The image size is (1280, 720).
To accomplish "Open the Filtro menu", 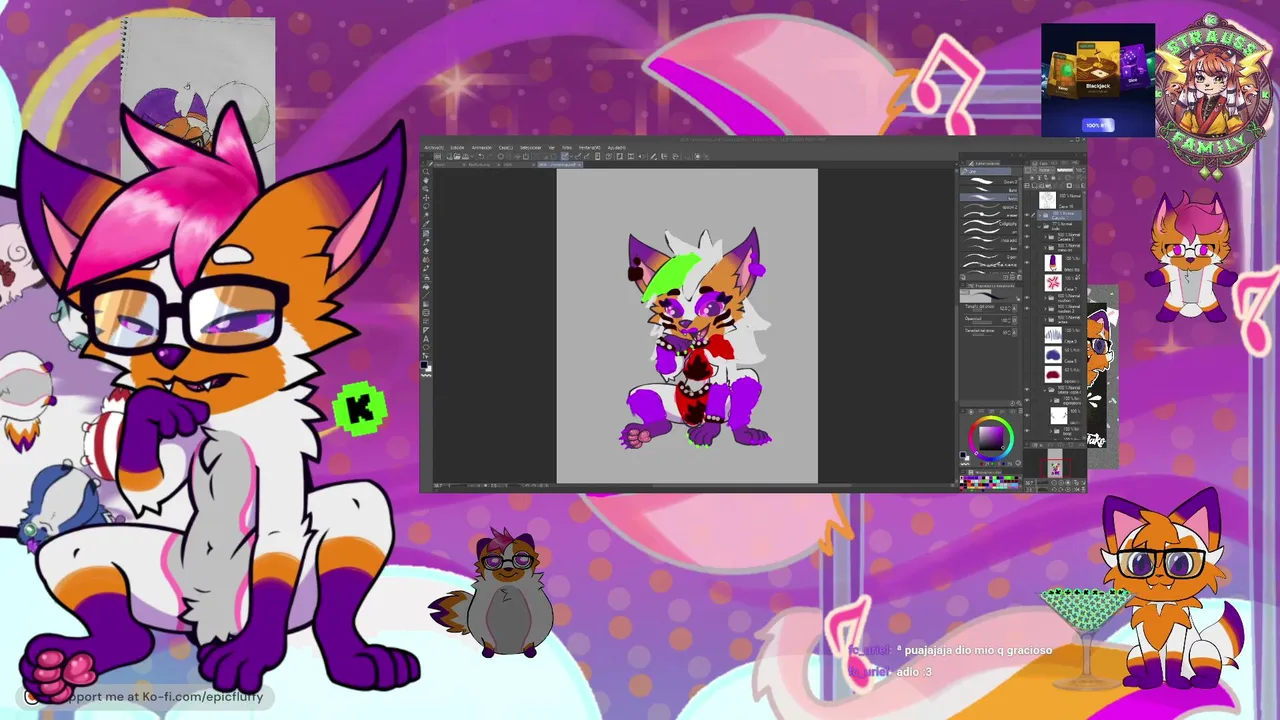I will click(x=567, y=148).
